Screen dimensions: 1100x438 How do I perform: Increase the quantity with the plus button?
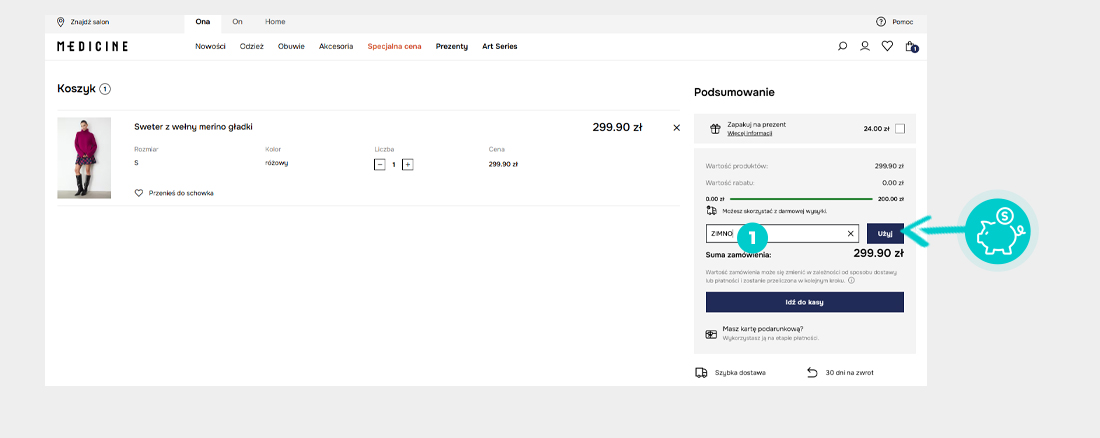408,164
